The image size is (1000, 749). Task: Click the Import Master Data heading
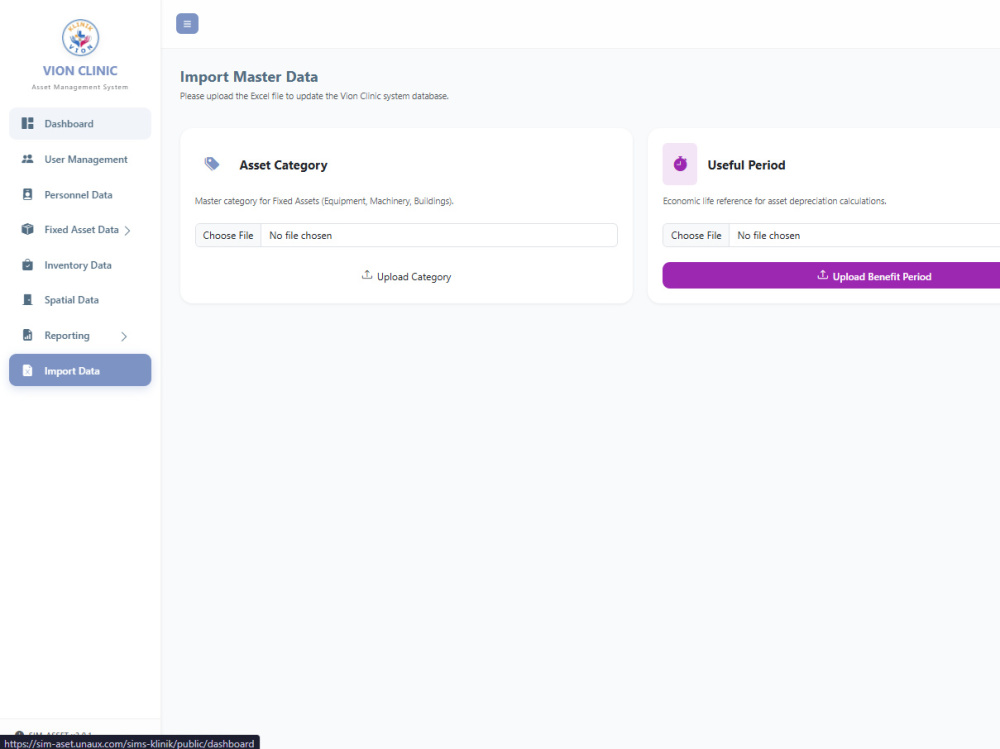pyautogui.click(x=249, y=77)
